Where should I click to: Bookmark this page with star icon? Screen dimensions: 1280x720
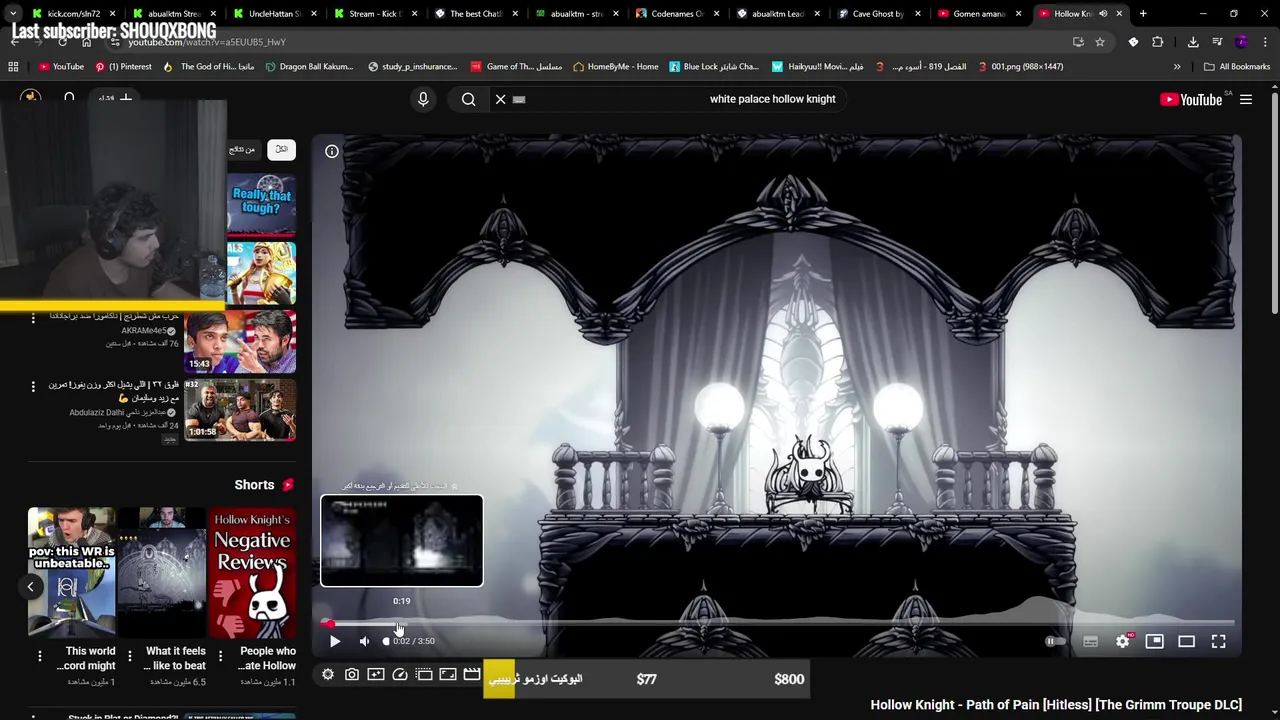point(1100,42)
